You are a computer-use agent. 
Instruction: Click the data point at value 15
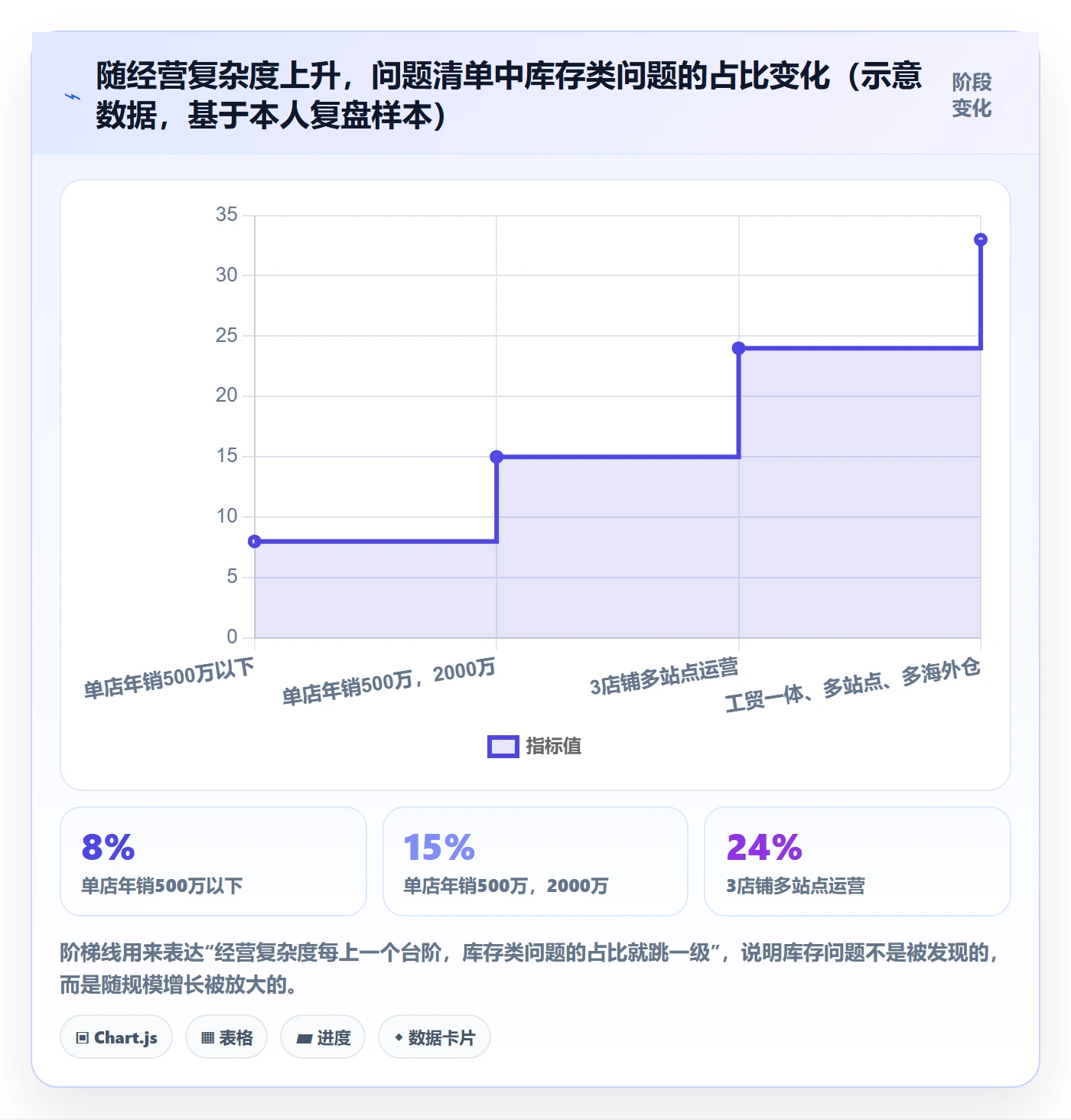(x=496, y=457)
